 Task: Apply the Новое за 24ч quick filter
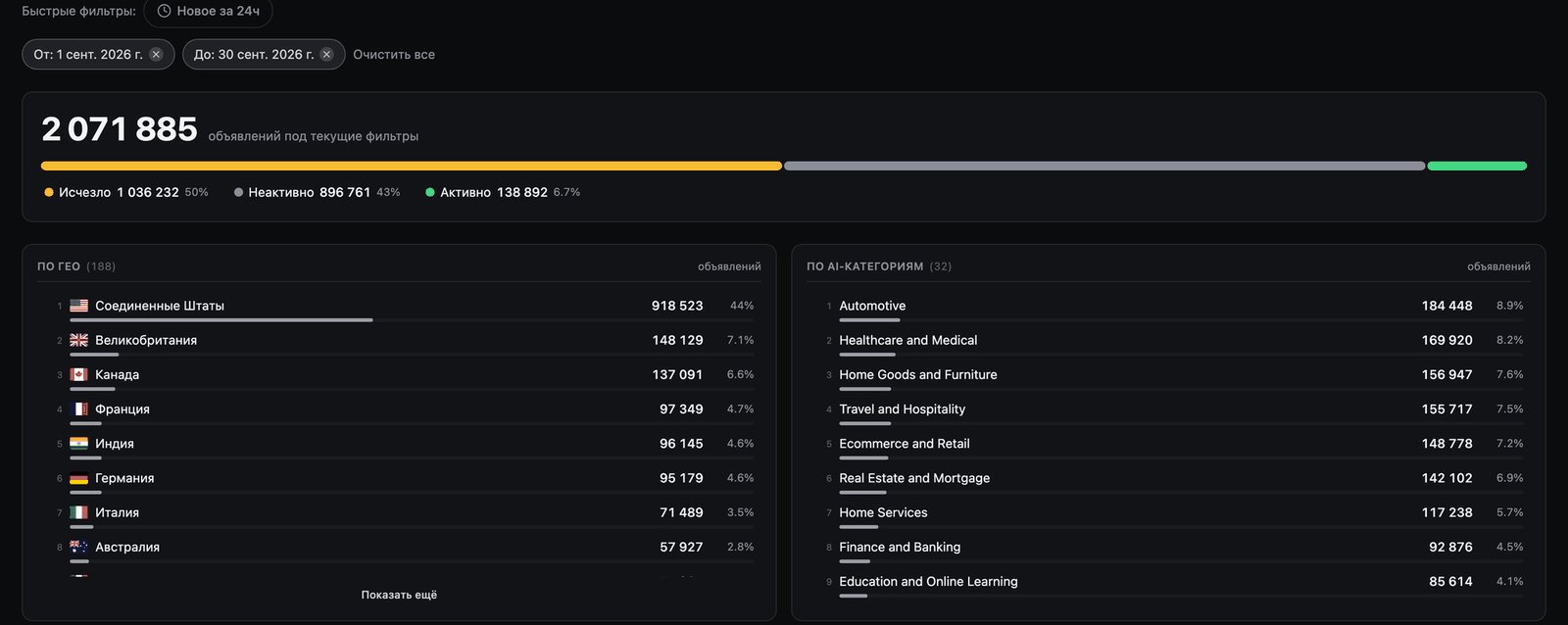208,12
